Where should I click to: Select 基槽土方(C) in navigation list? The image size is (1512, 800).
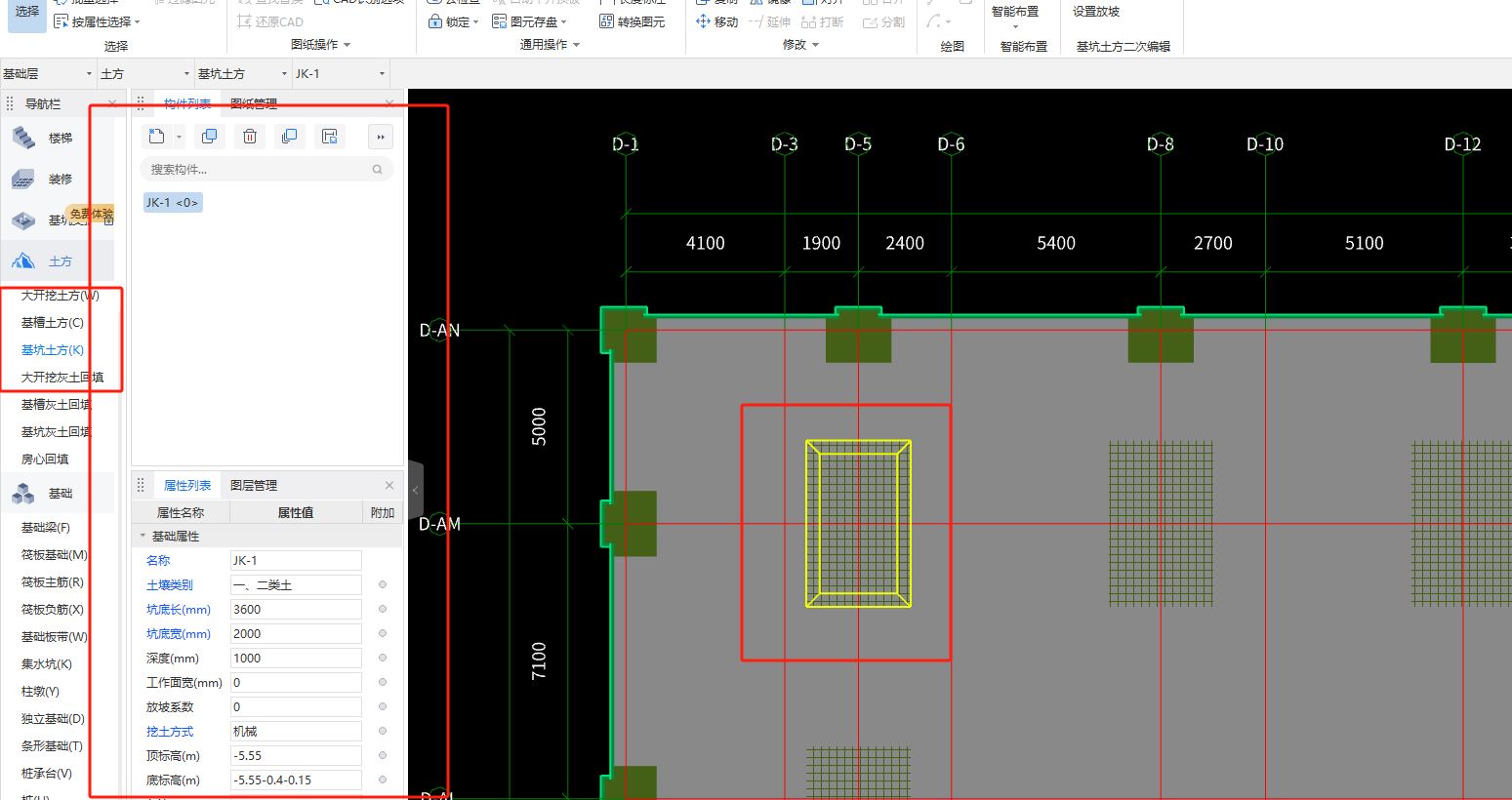pos(53,323)
